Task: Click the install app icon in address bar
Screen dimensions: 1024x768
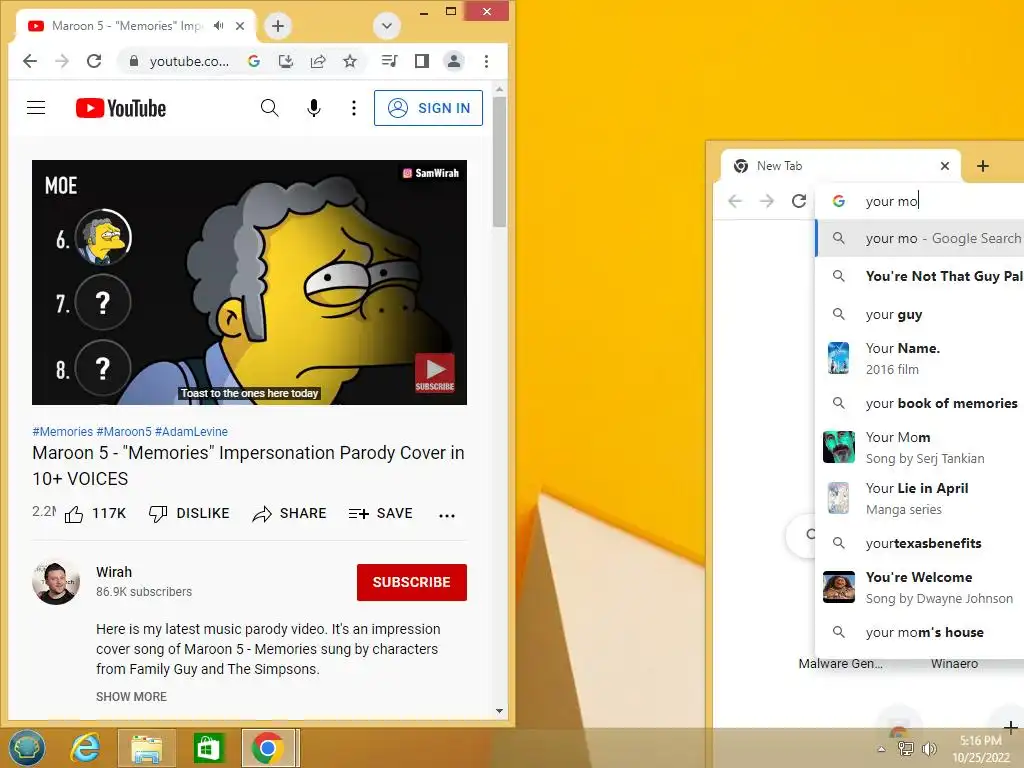Action: click(x=285, y=61)
